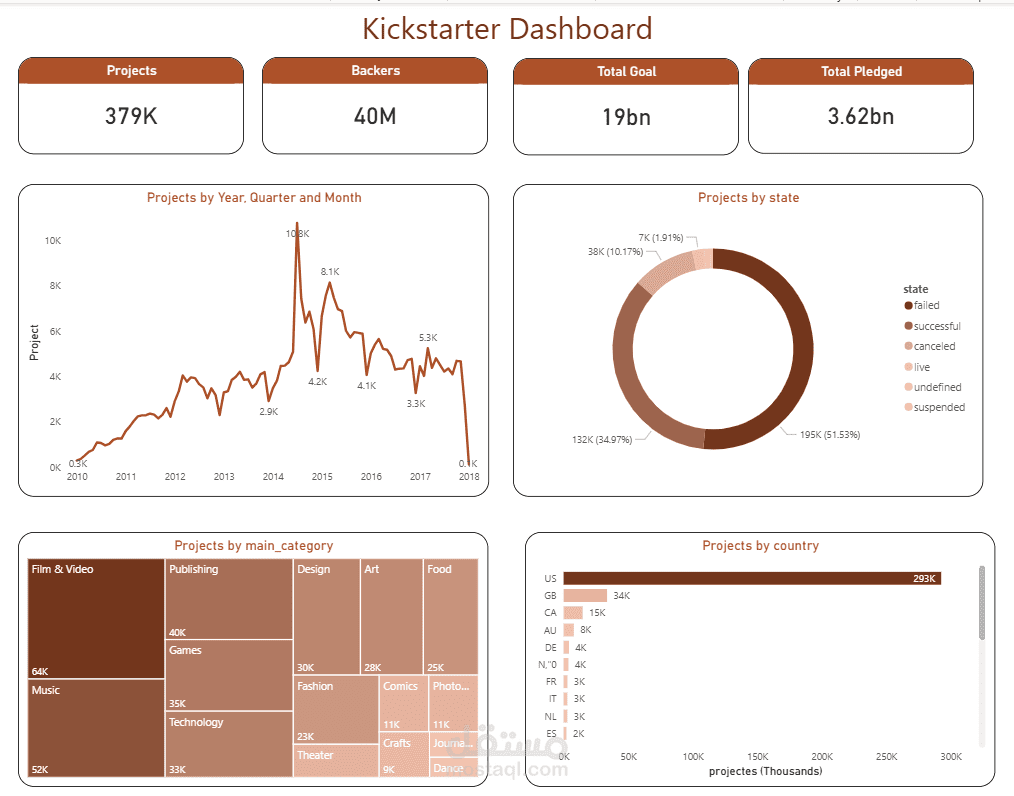Click the 2.9K line chart data label

coord(269,411)
